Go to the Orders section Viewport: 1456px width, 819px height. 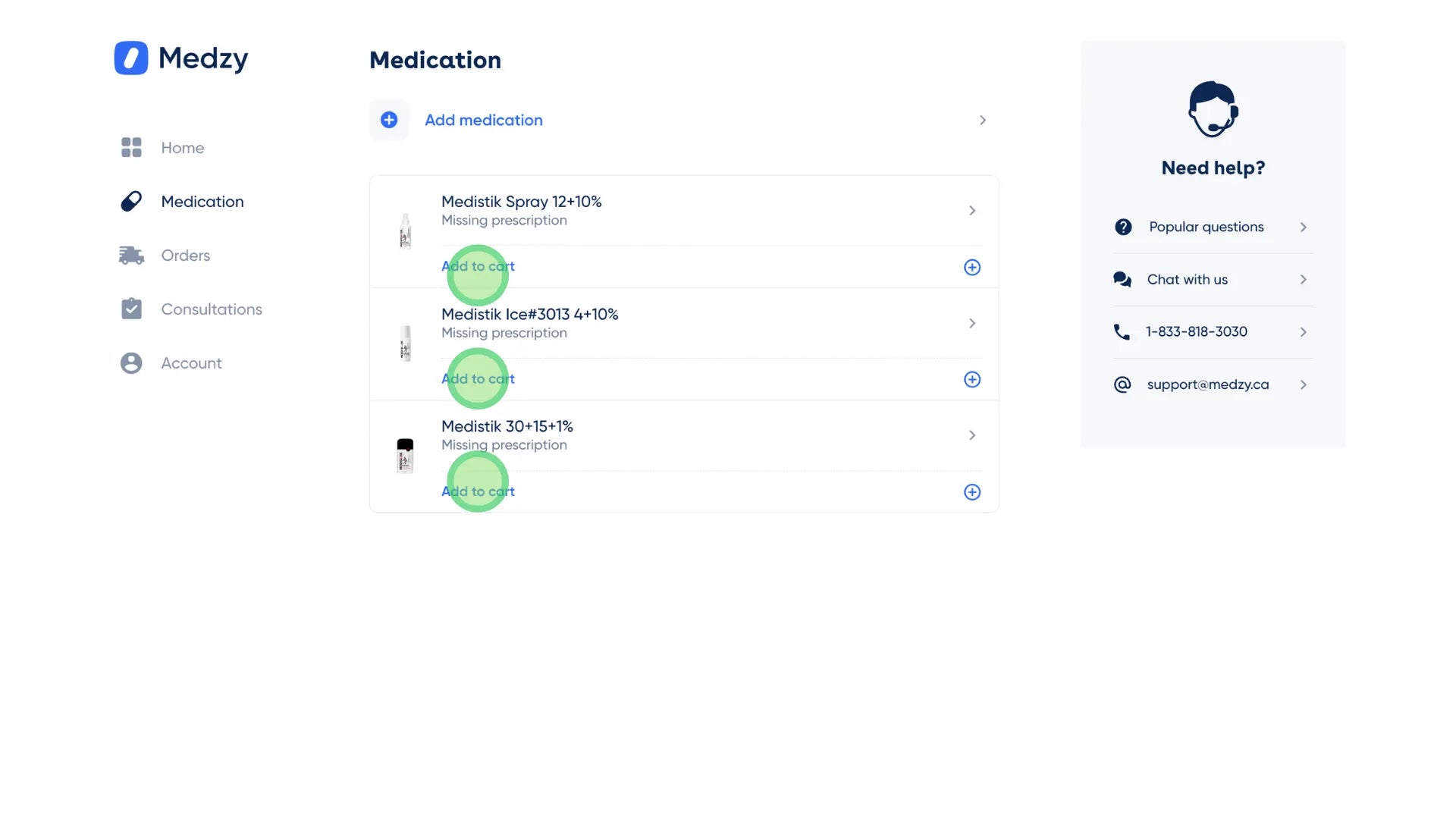point(185,256)
